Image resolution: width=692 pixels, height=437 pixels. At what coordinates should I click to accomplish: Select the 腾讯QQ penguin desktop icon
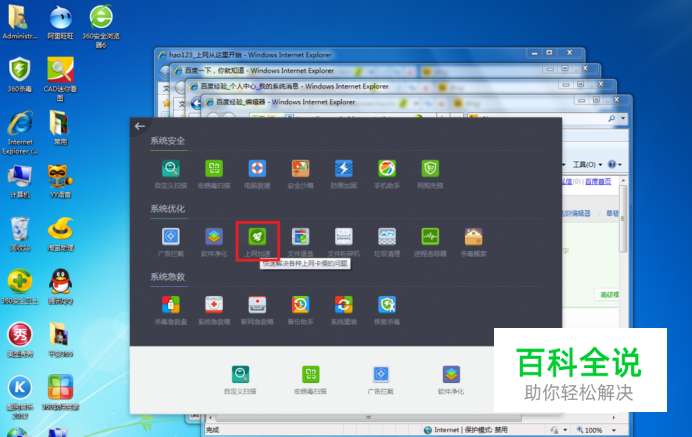pyautogui.click(x=60, y=287)
